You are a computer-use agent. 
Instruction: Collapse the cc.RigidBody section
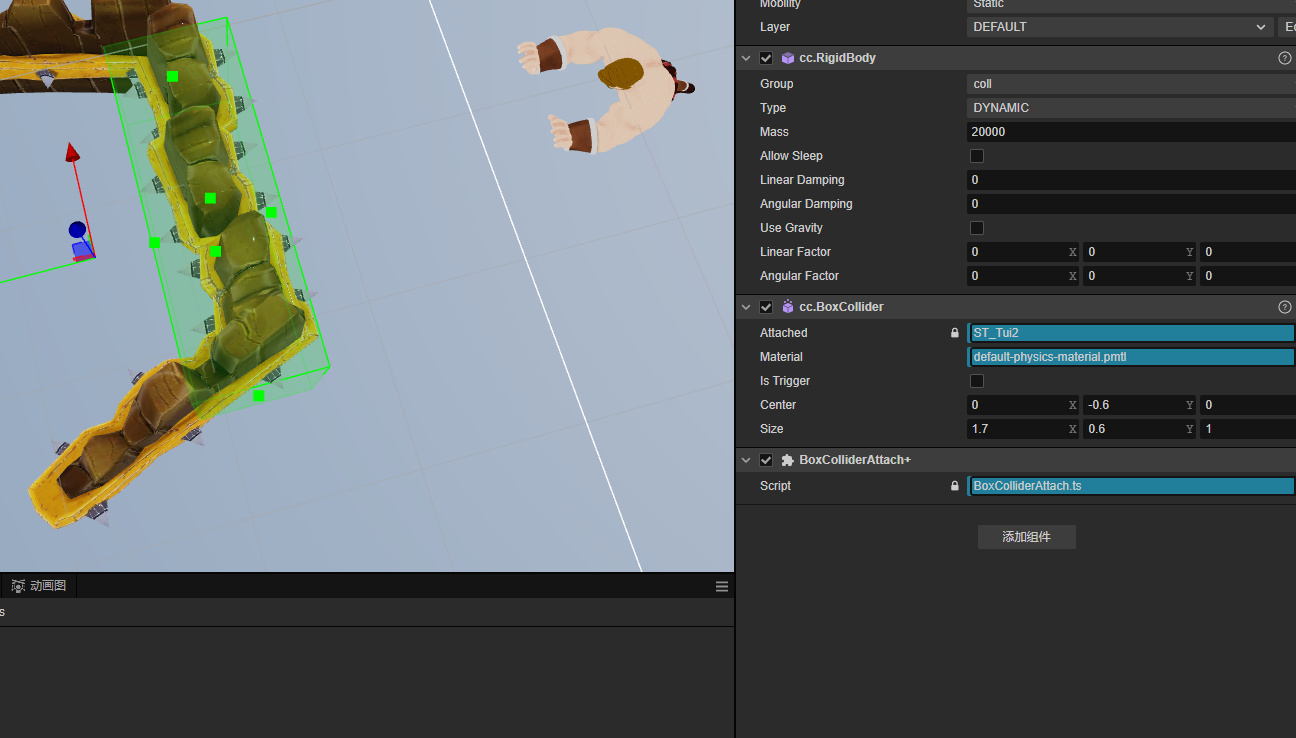pyautogui.click(x=746, y=58)
